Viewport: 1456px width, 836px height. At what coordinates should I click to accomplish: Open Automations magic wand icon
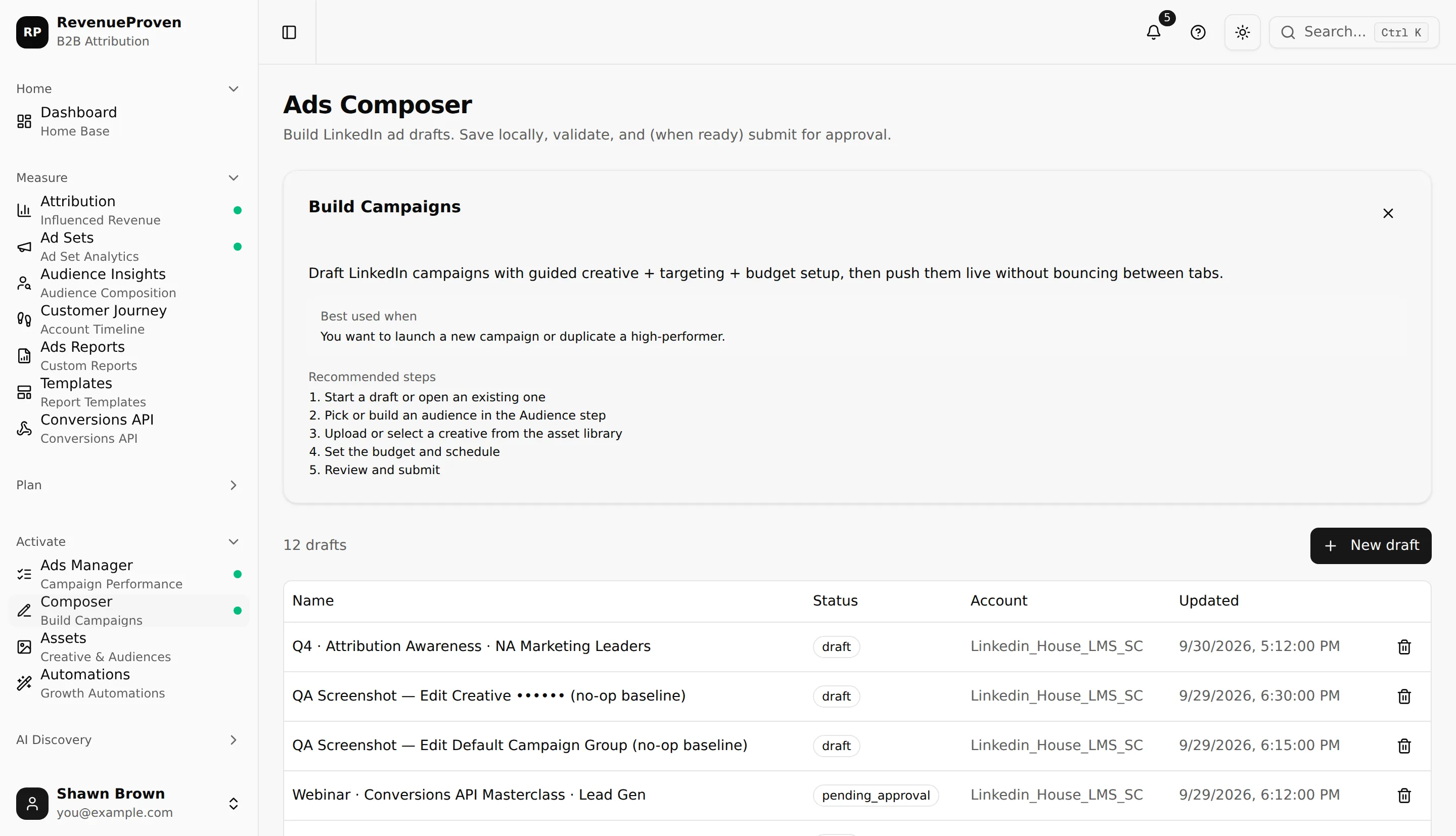point(24,683)
